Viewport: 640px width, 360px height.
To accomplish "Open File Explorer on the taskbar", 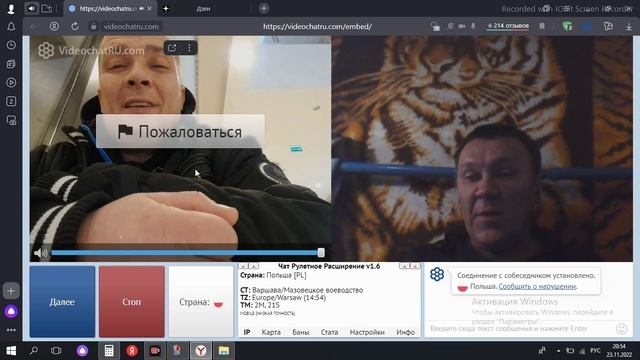I will 224,351.
